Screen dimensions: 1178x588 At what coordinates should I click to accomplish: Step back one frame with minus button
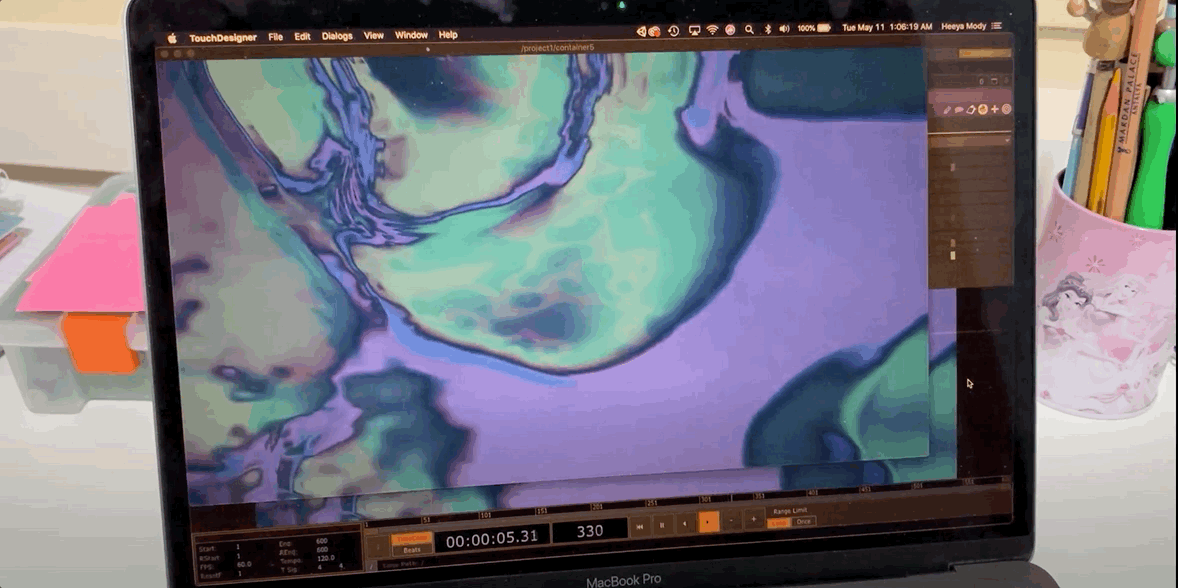[x=732, y=520]
